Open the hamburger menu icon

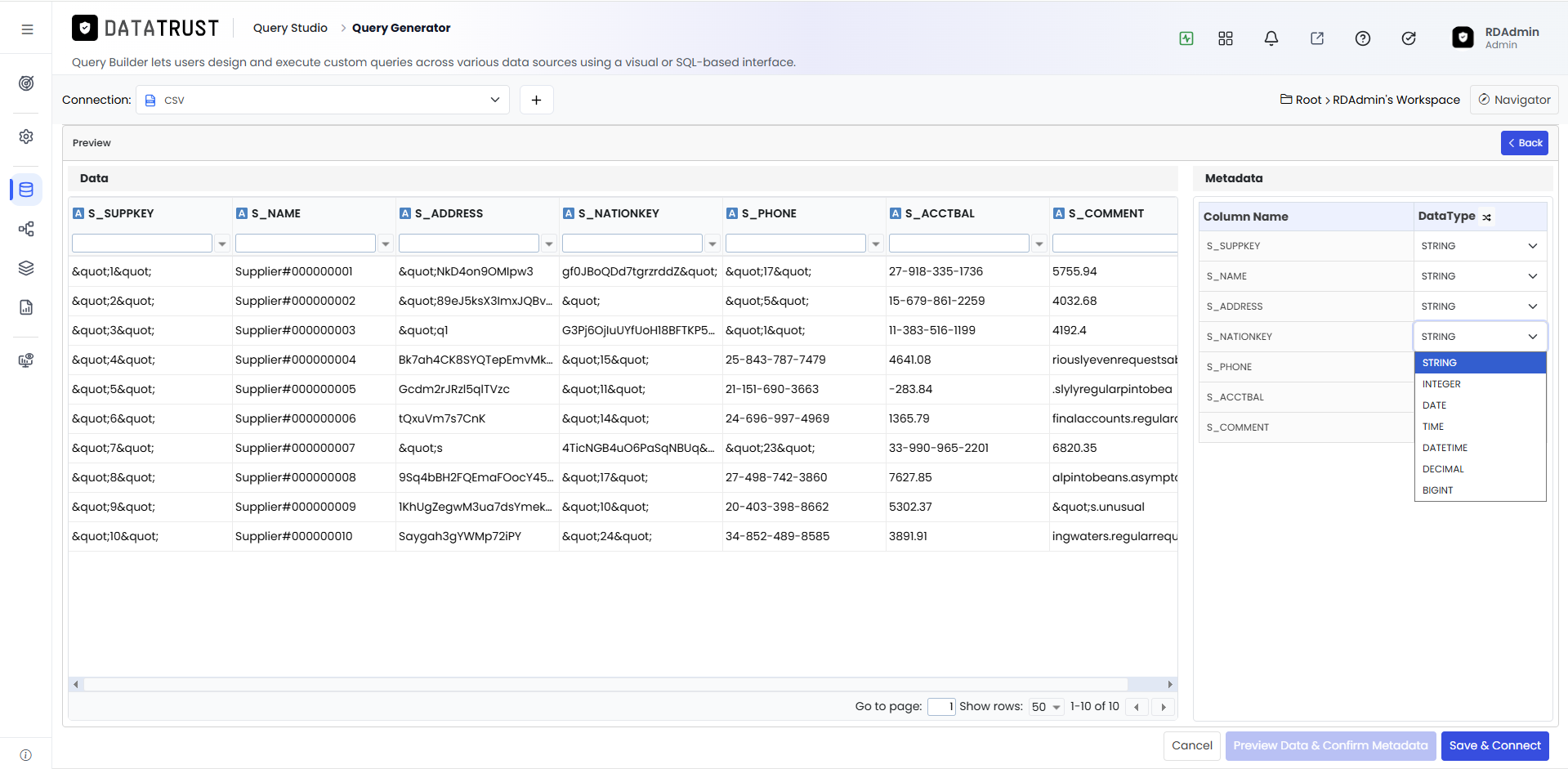[x=27, y=29]
